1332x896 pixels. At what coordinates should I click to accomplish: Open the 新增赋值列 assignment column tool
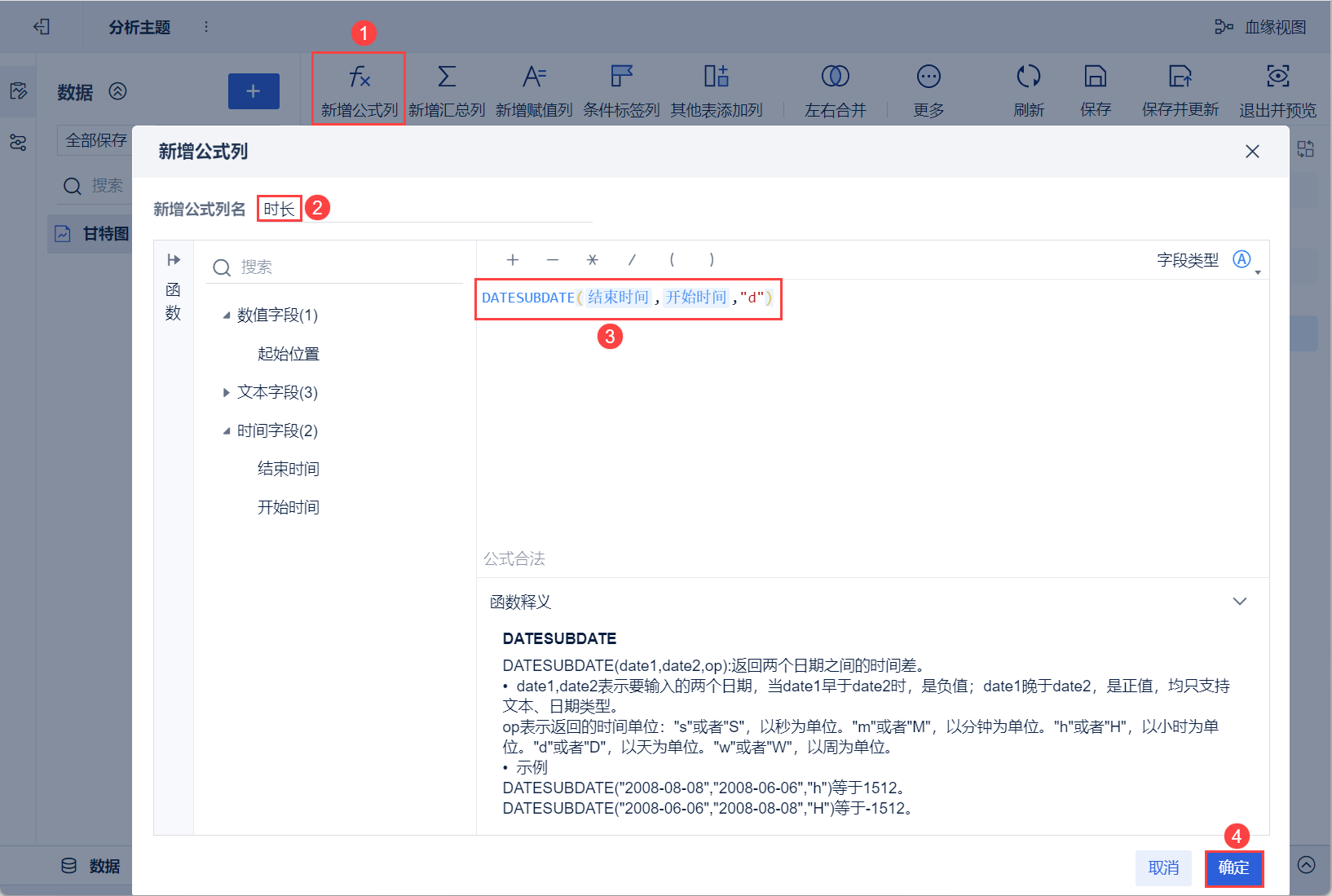pyautogui.click(x=534, y=88)
